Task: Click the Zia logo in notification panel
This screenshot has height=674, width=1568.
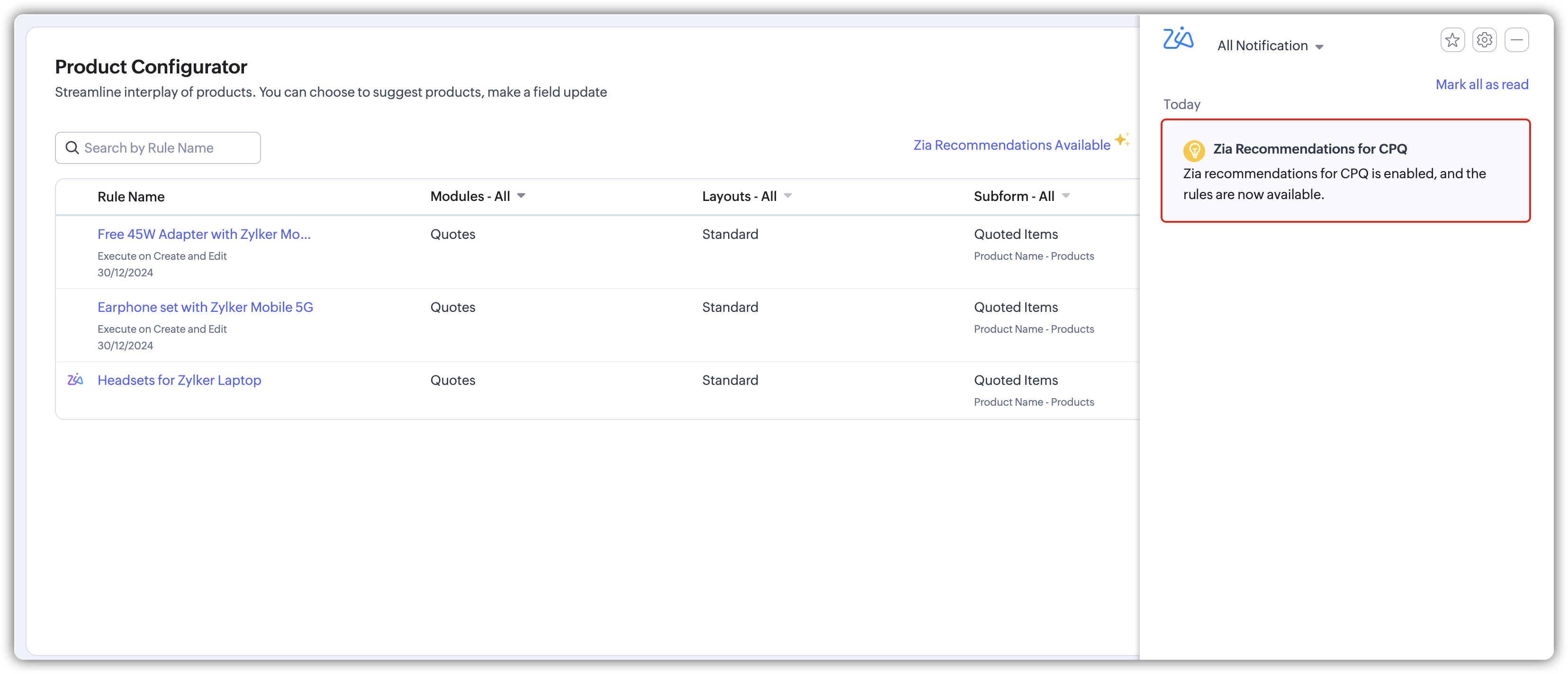Action: point(1178,38)
